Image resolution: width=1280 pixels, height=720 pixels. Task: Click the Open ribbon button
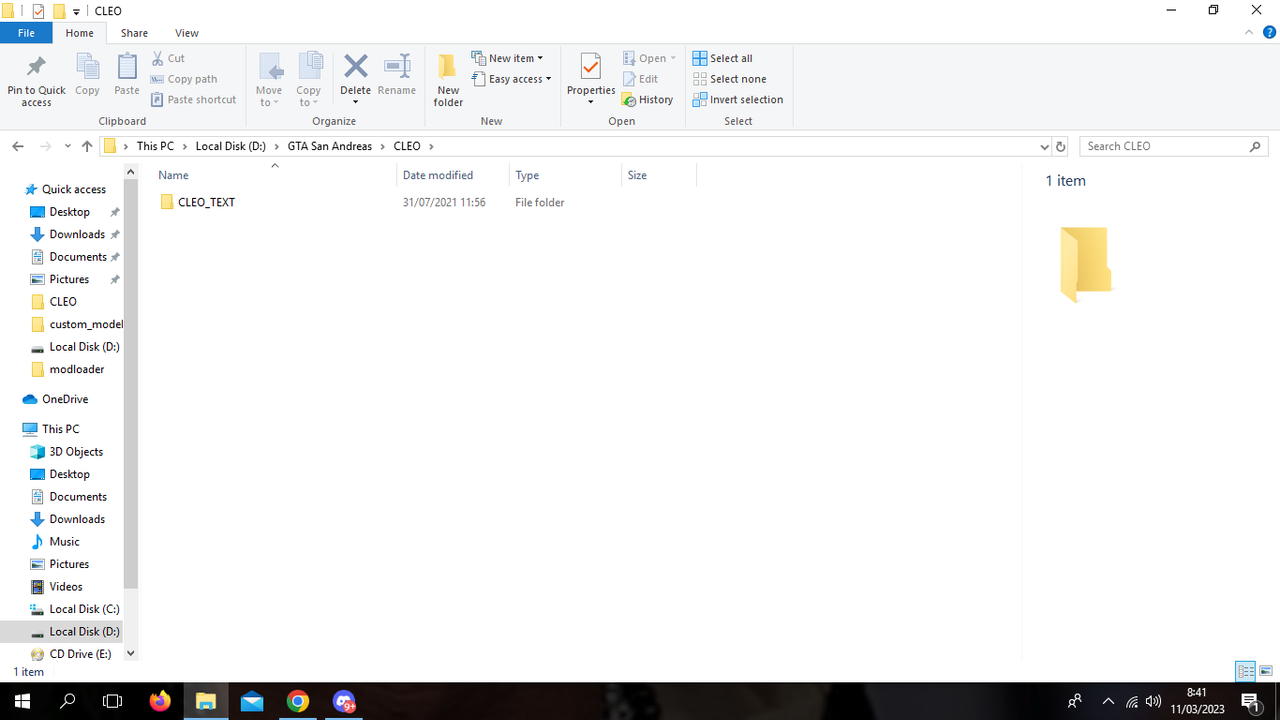(649, 58)
